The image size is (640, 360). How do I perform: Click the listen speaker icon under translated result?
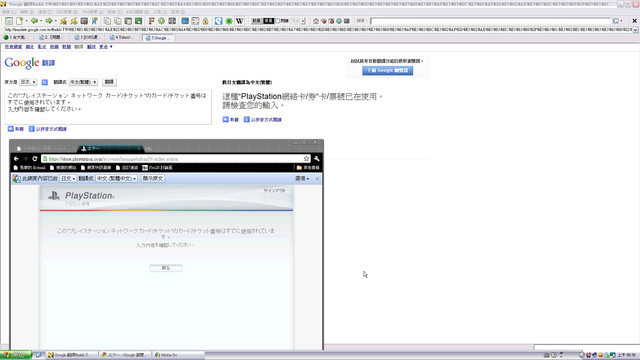coord(225,119)
